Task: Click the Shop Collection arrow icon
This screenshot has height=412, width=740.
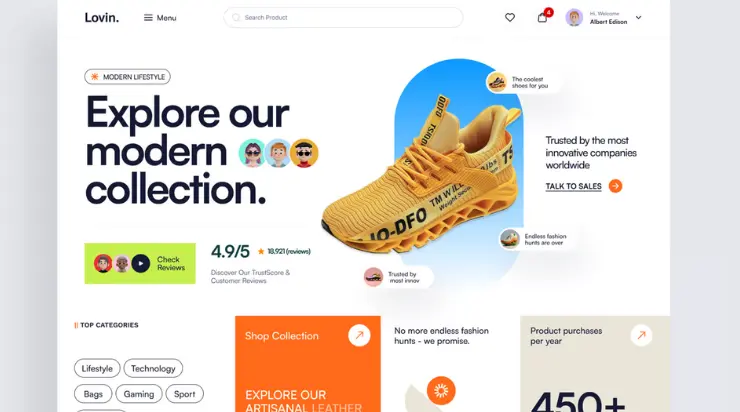Action: point(359,336)
